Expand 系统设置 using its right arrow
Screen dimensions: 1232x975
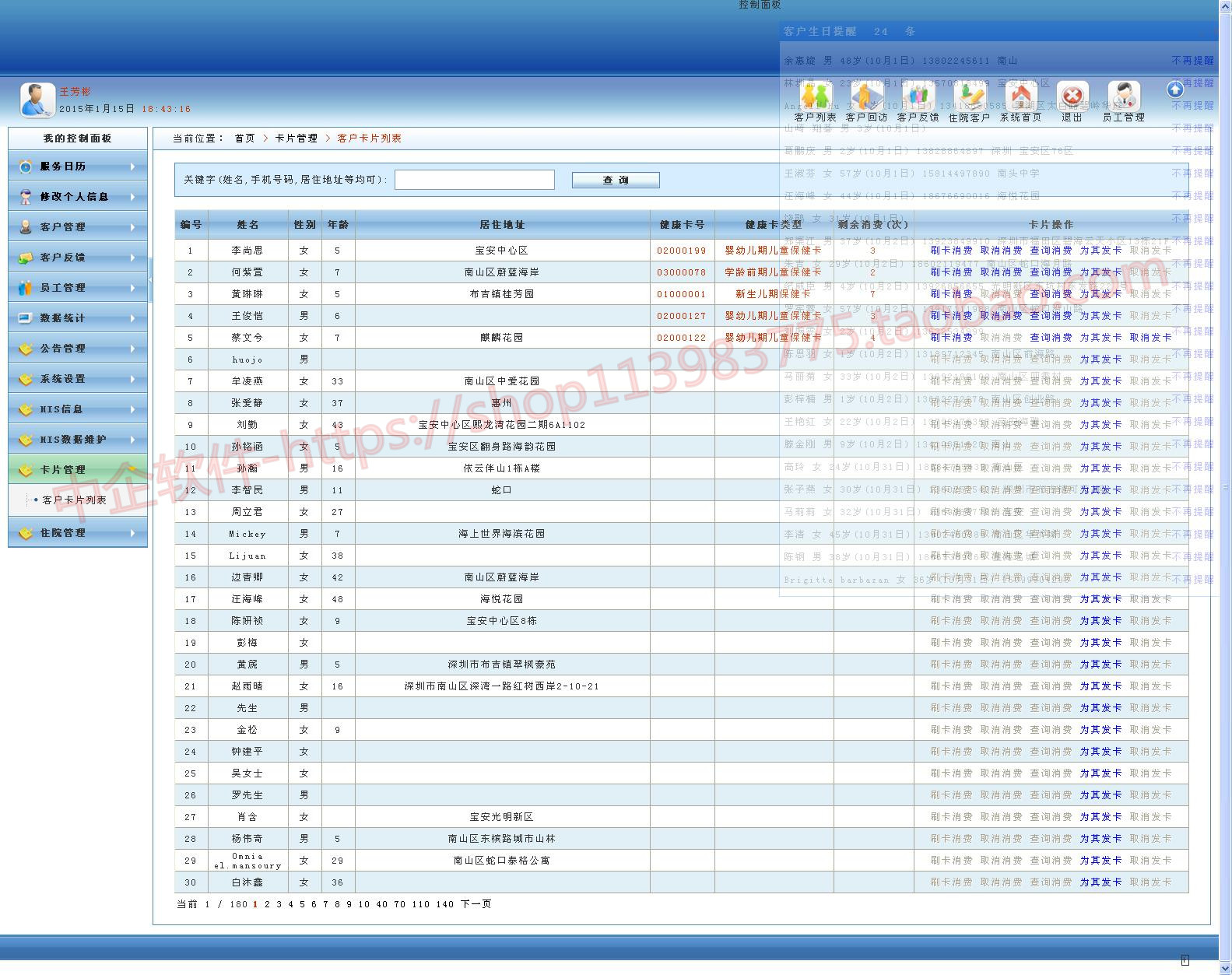pos(133,379)
